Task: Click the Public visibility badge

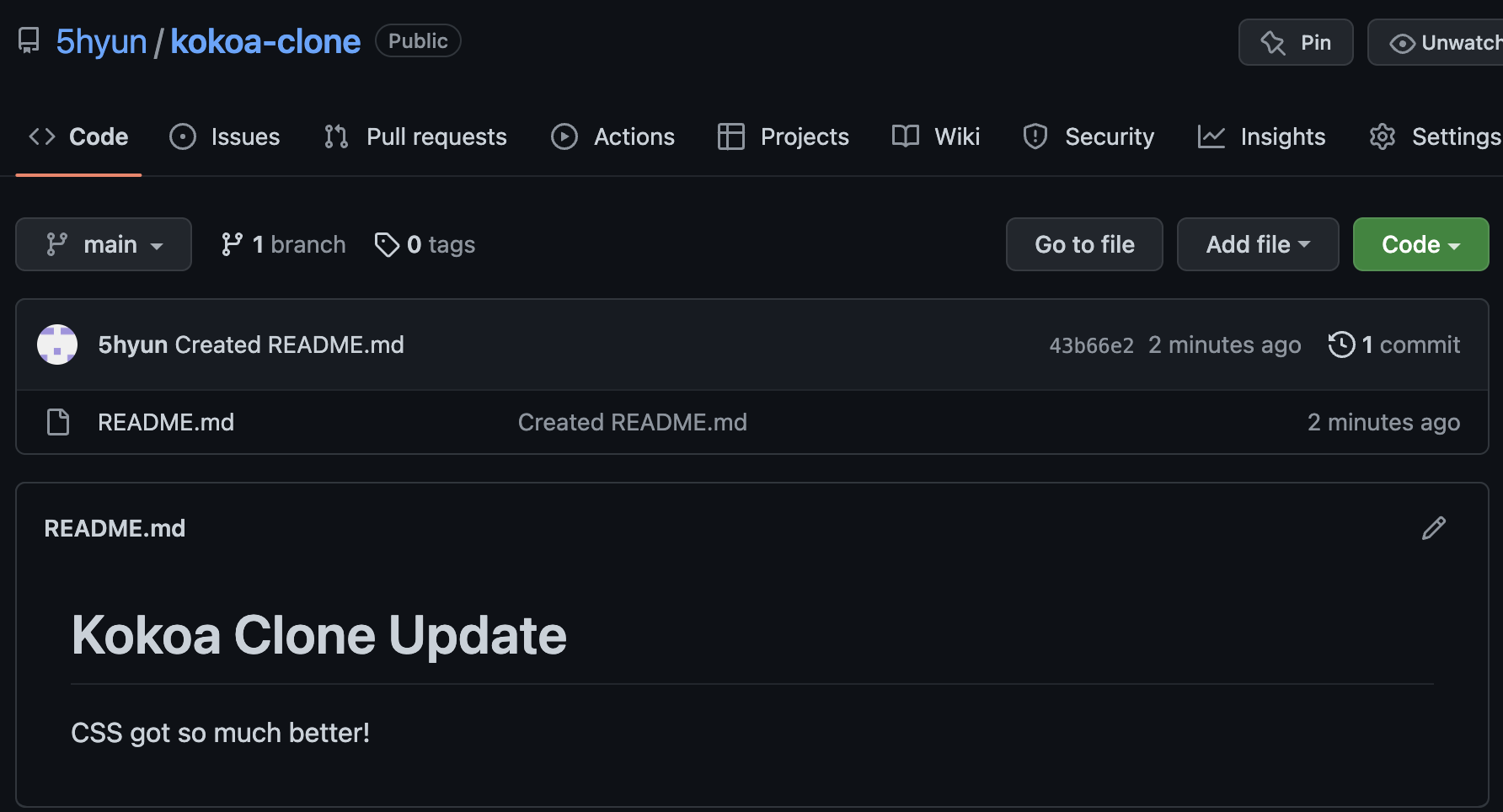Action: (418, 40)
